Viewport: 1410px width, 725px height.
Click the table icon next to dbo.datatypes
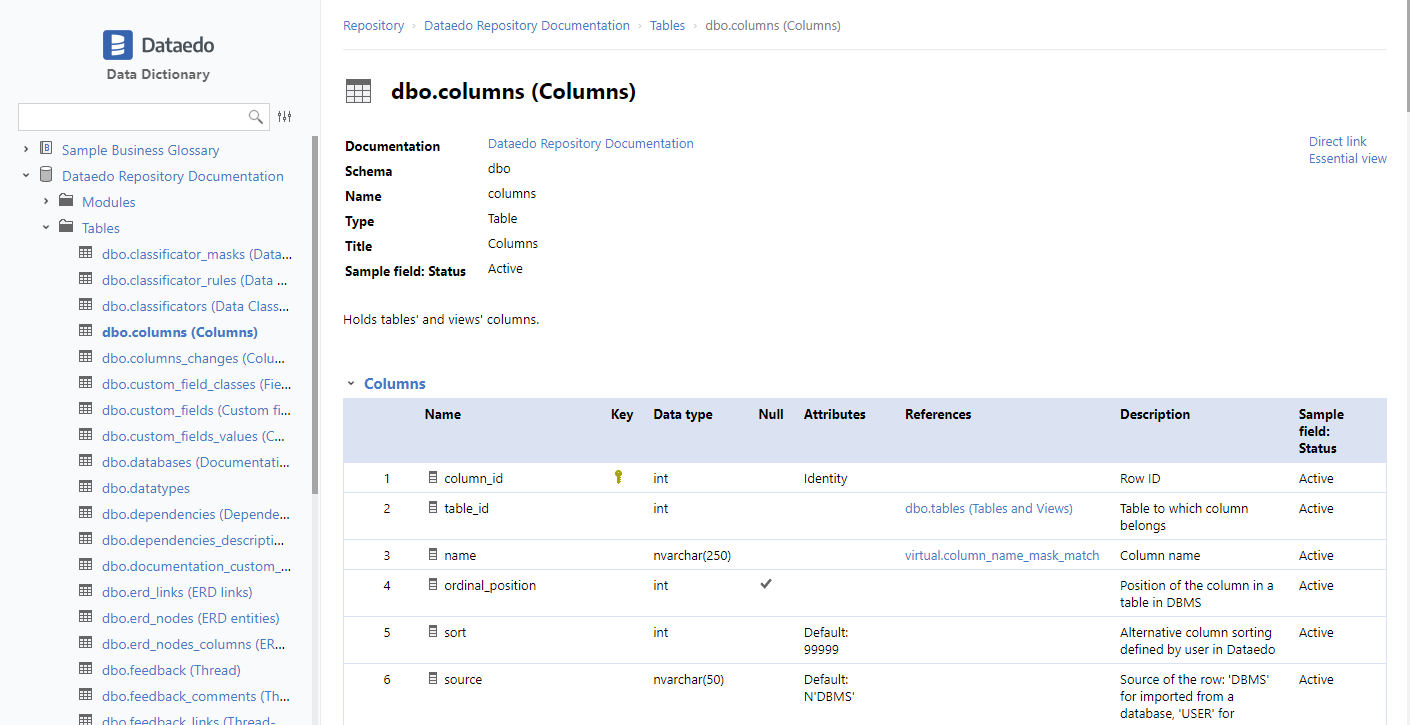(86, 488)
